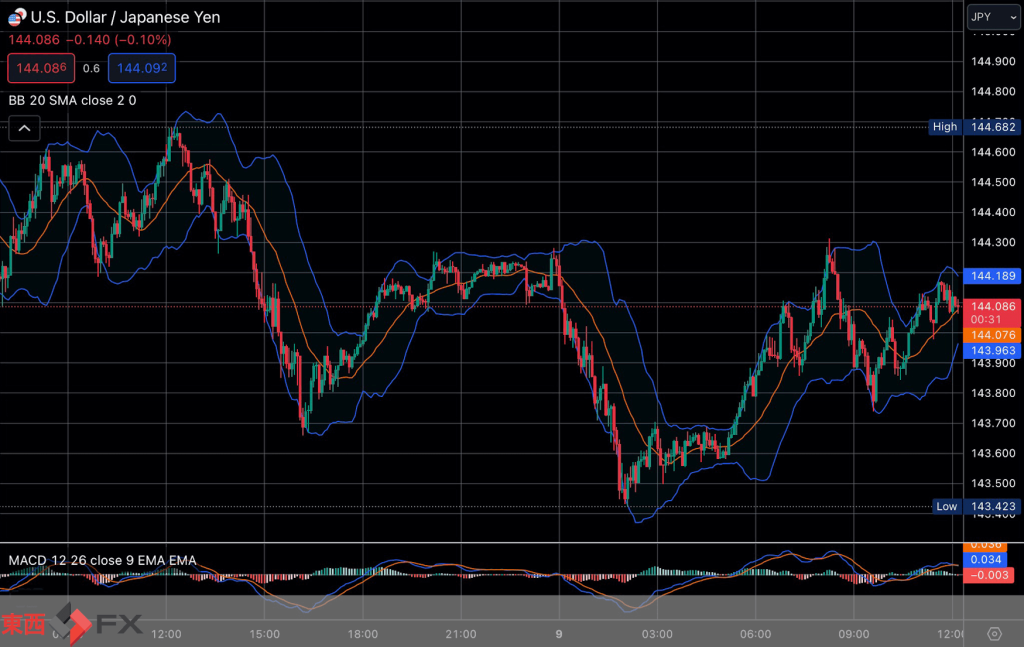Click the red sell price 144.086 button
The width and height of the screenshot is (1024, 647).
[41, 68]
